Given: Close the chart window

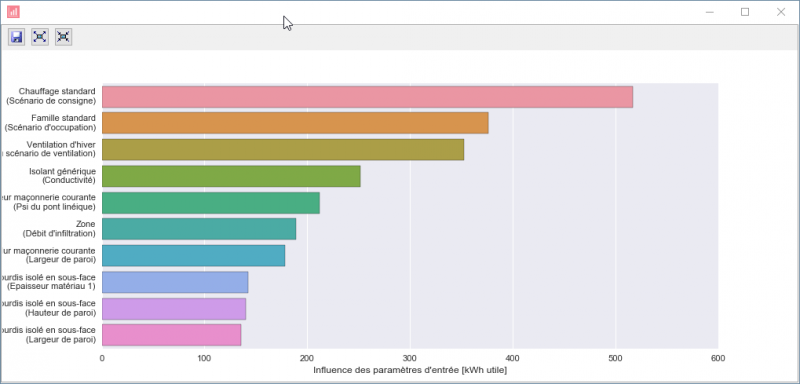Looking at the screenshot, I should pyautogui.click(x=781, y=12).
